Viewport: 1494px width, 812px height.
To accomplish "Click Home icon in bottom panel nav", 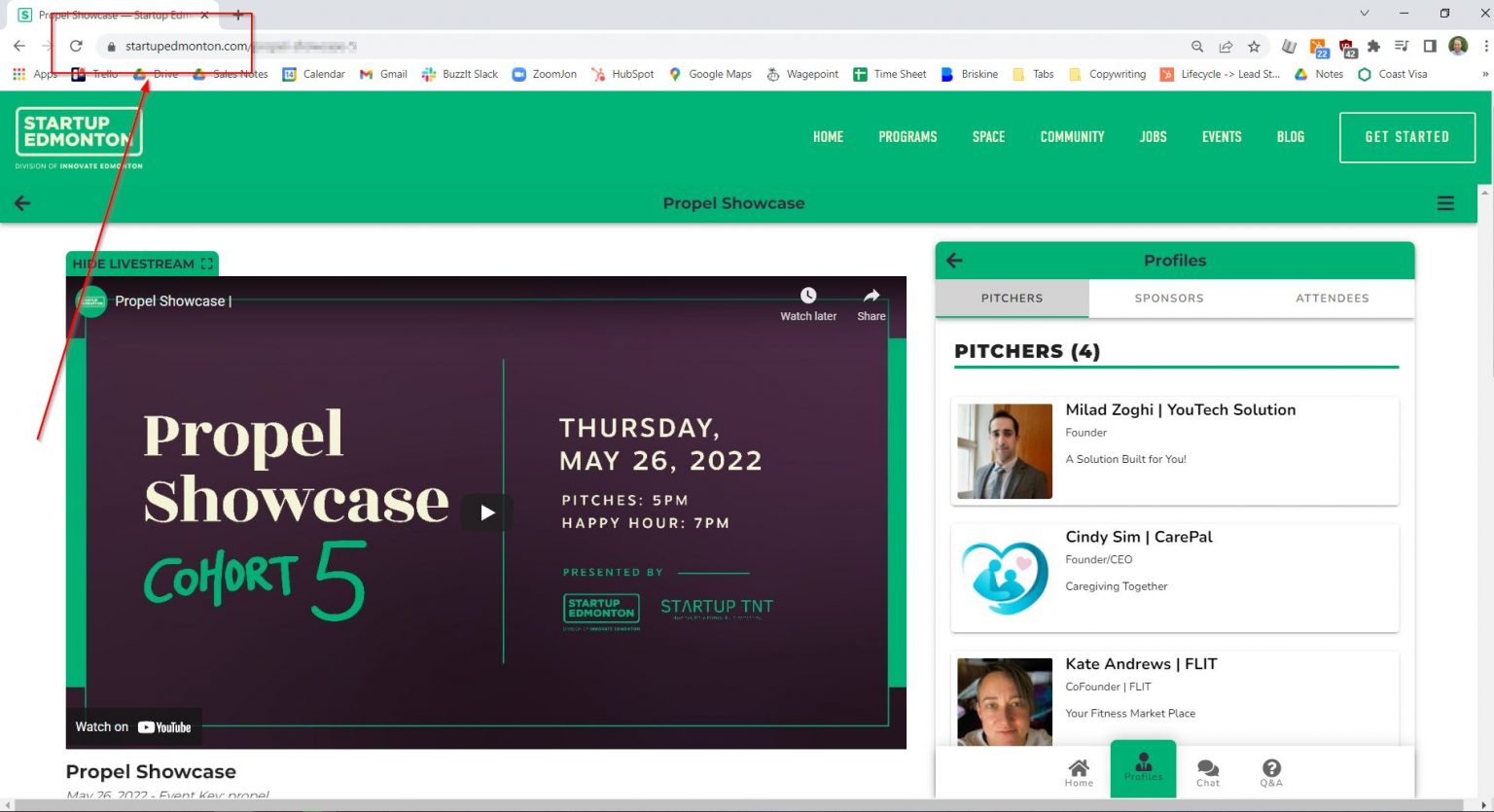I will tap(1079, 772).
